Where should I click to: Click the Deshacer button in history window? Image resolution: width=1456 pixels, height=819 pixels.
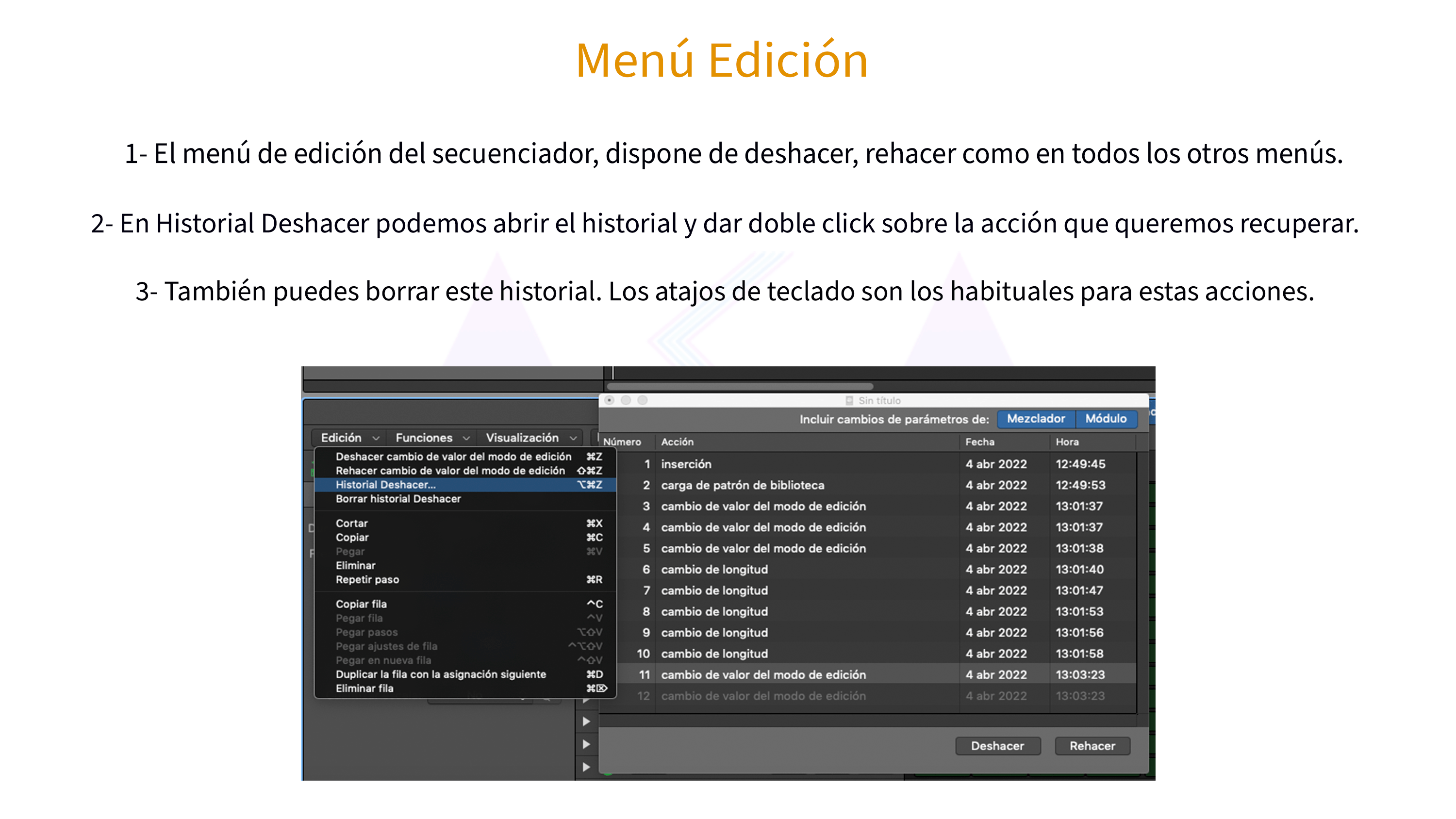[998, 746]
